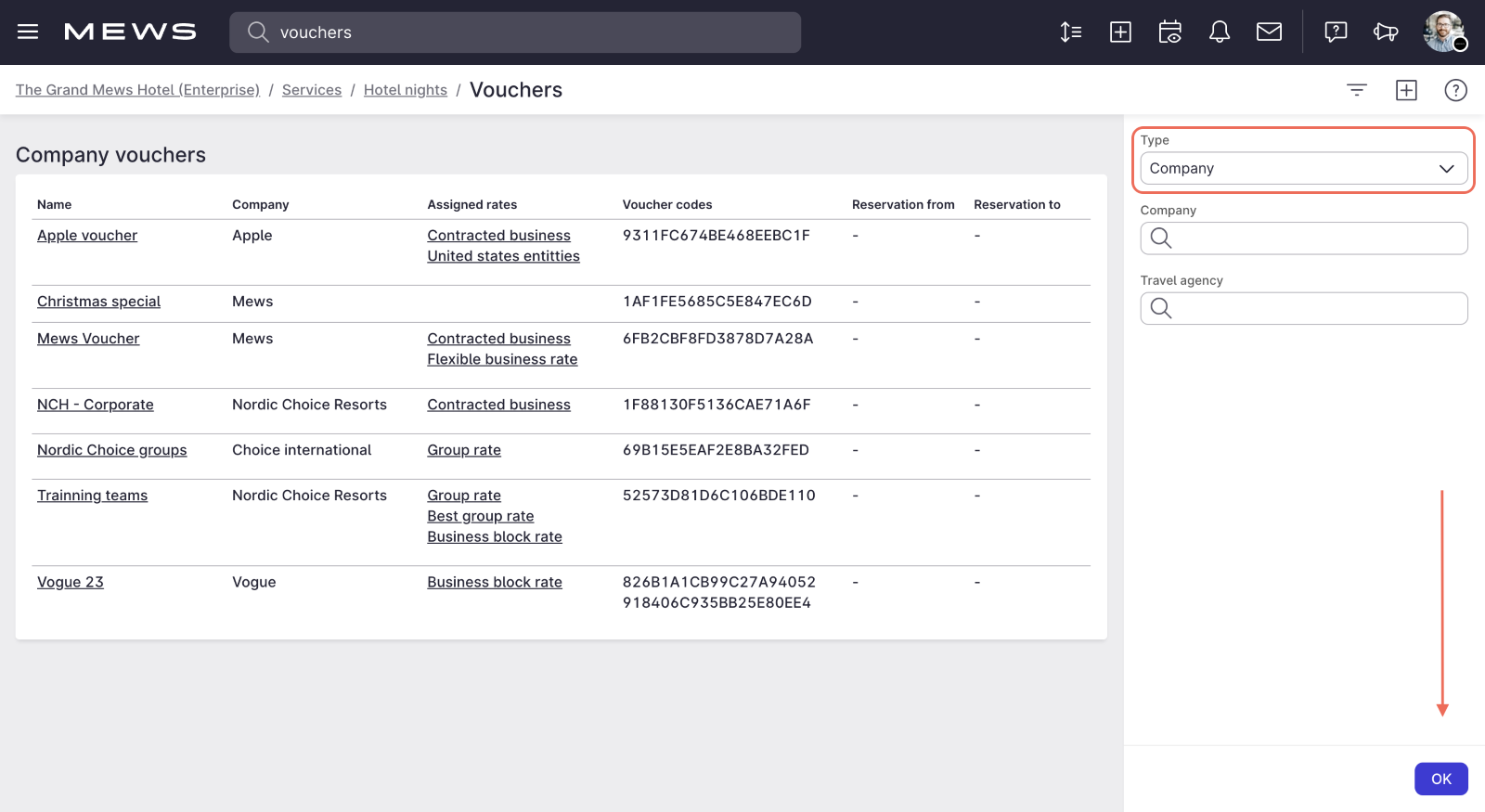
Task: Expand the Type dropdown showing Company
Action: tap(1303, 169)
